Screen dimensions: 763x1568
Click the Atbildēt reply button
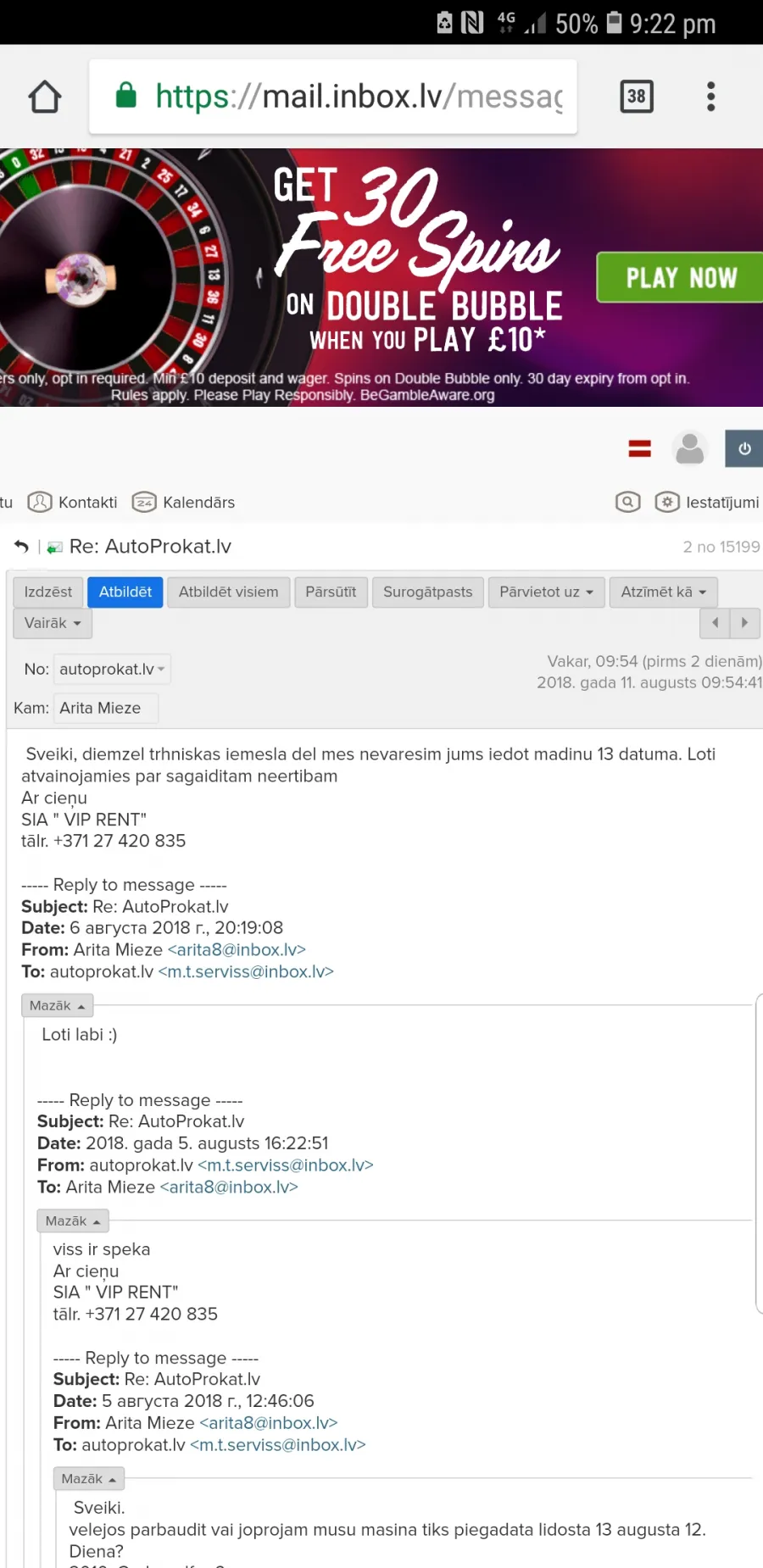point(125,592)
